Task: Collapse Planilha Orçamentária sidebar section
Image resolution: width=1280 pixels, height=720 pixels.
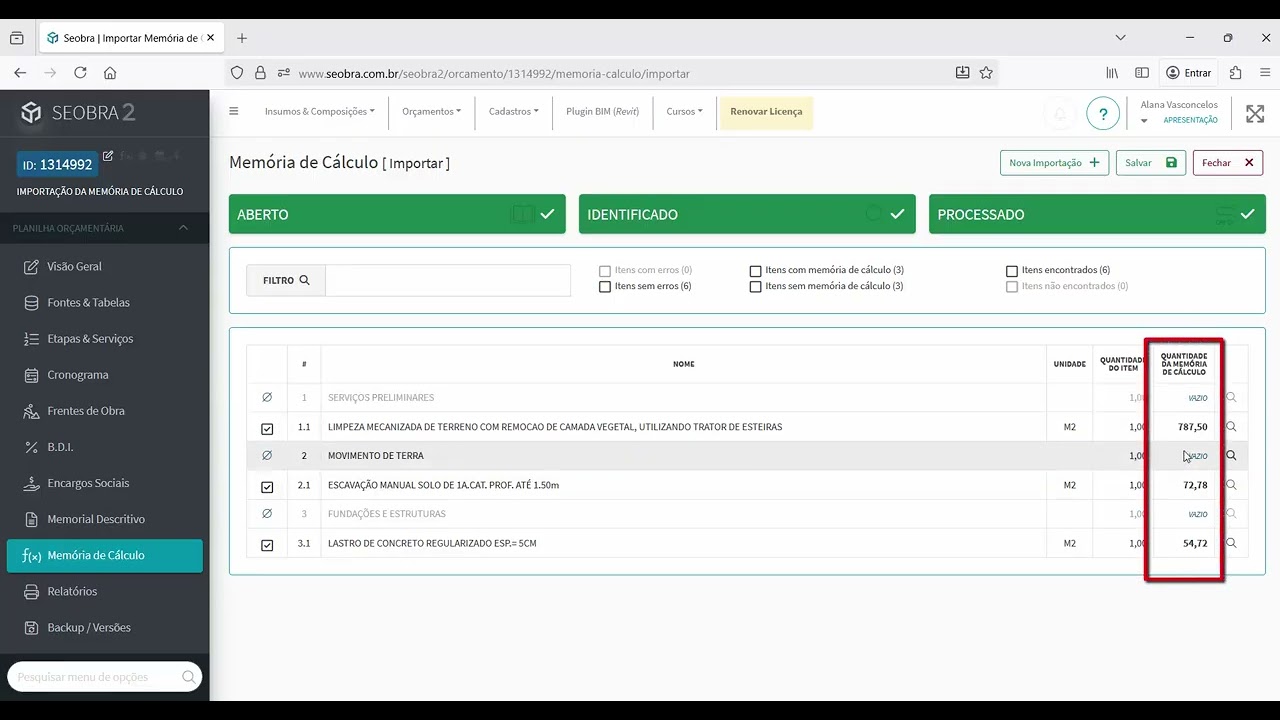Action: tap(183, 228)
